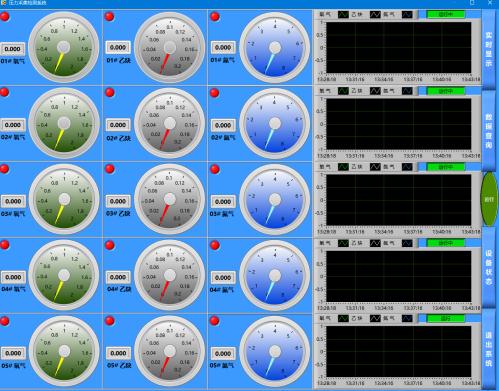Click the oxygen plot legend icon, fifth chart

[x=343, y=319]
